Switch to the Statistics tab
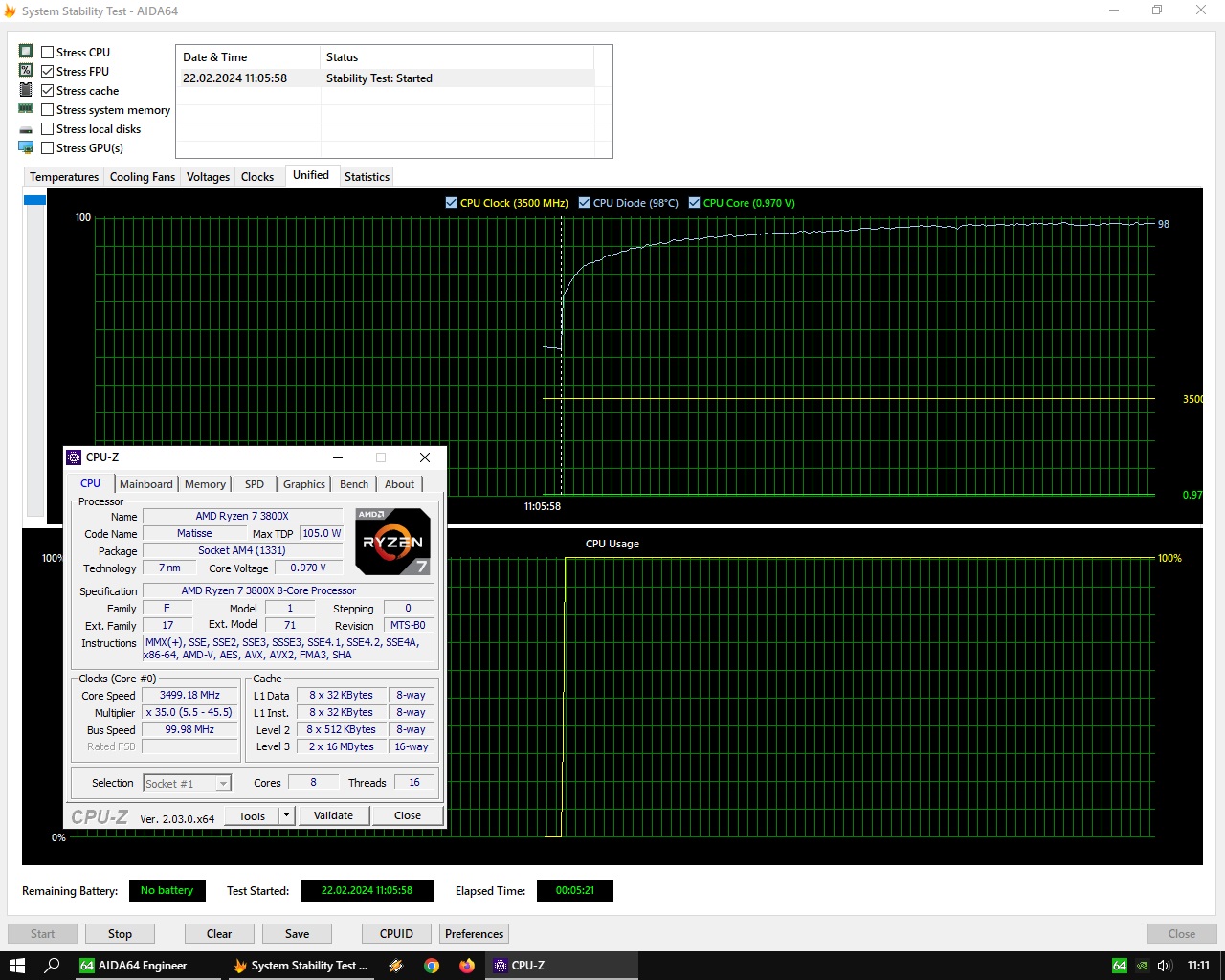The width and height of the screenshot is (1225, 980). pos(367,177)
